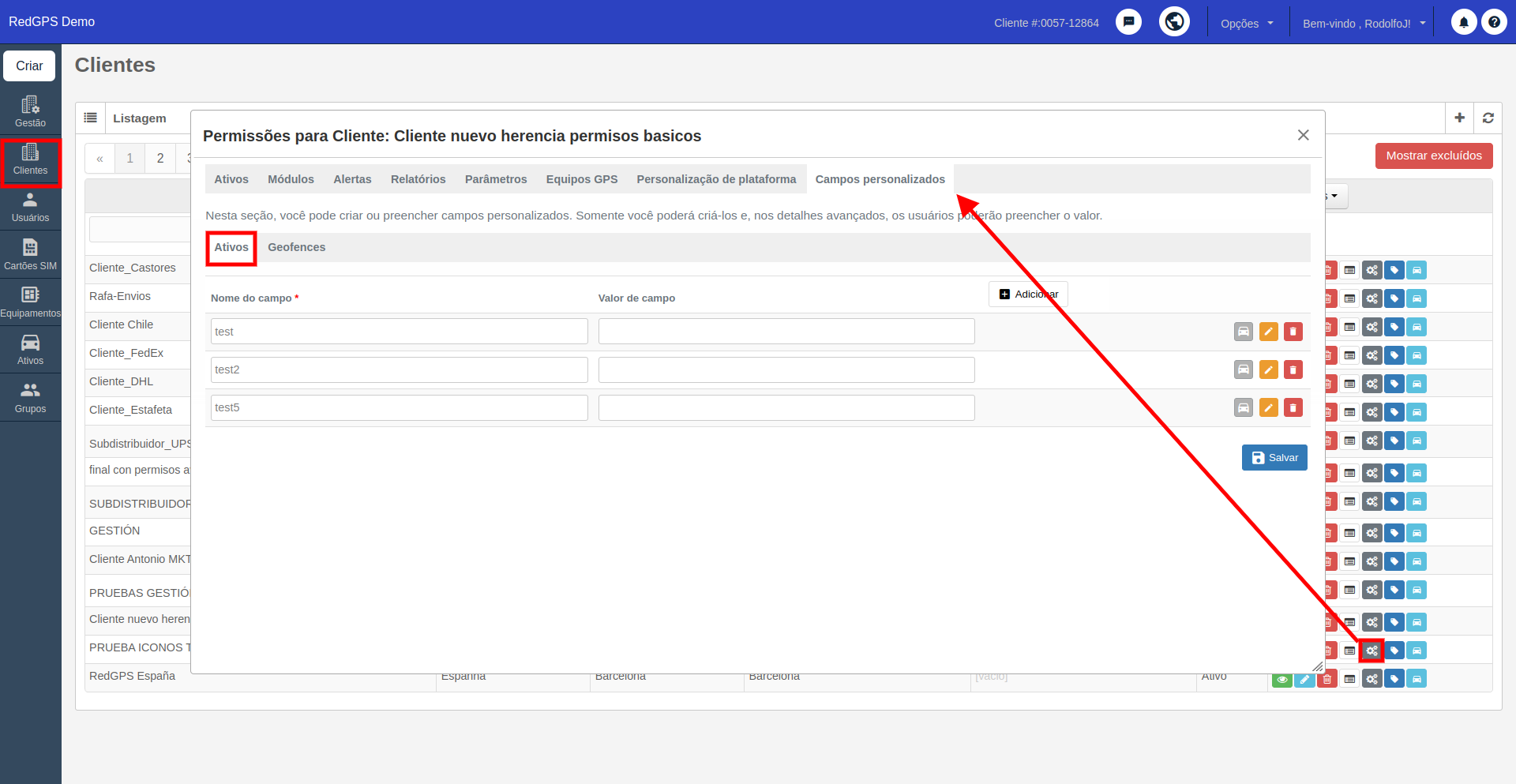Open the Grupos sidebar section
Image resolution: width=1516 pixels, height=784 pixels.
[x=30, y=397]
